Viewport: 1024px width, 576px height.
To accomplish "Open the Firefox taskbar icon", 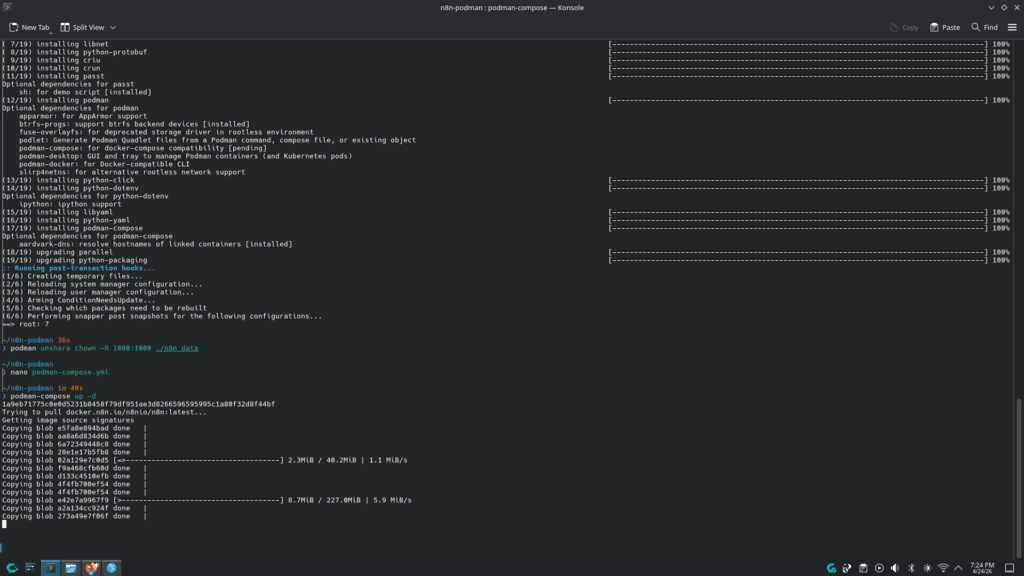I will 91,568.
